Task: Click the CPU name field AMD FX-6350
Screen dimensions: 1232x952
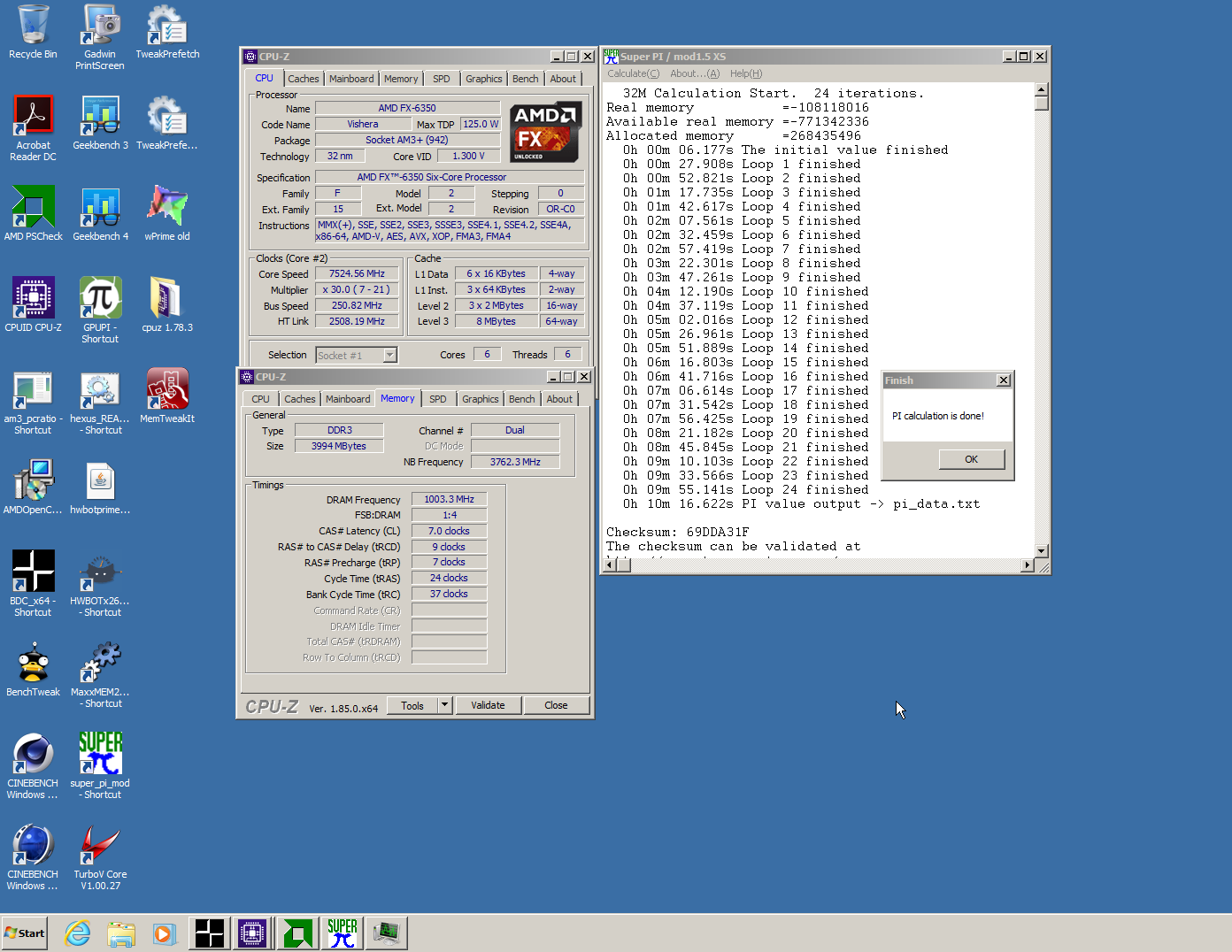Action: point(407,108)
